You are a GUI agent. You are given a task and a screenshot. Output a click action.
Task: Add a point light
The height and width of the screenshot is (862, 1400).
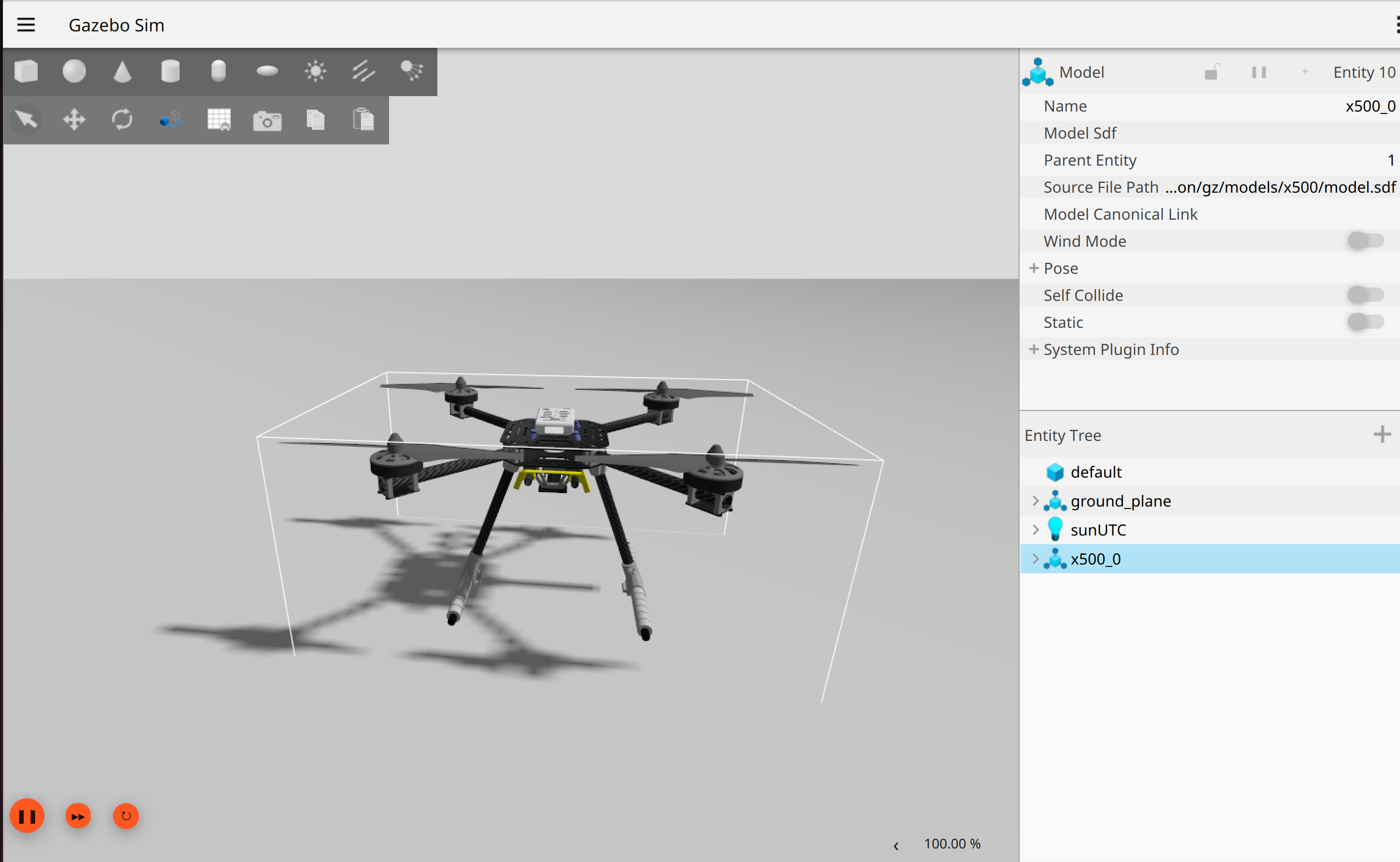coord(315,72)
